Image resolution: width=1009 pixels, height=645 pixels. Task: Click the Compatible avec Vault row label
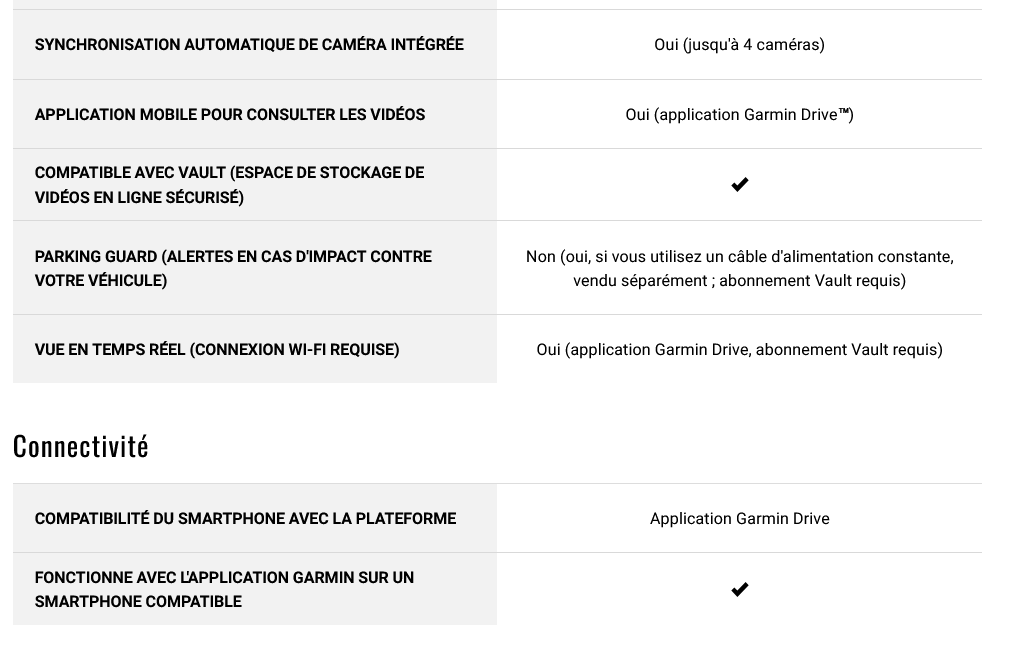229,185
